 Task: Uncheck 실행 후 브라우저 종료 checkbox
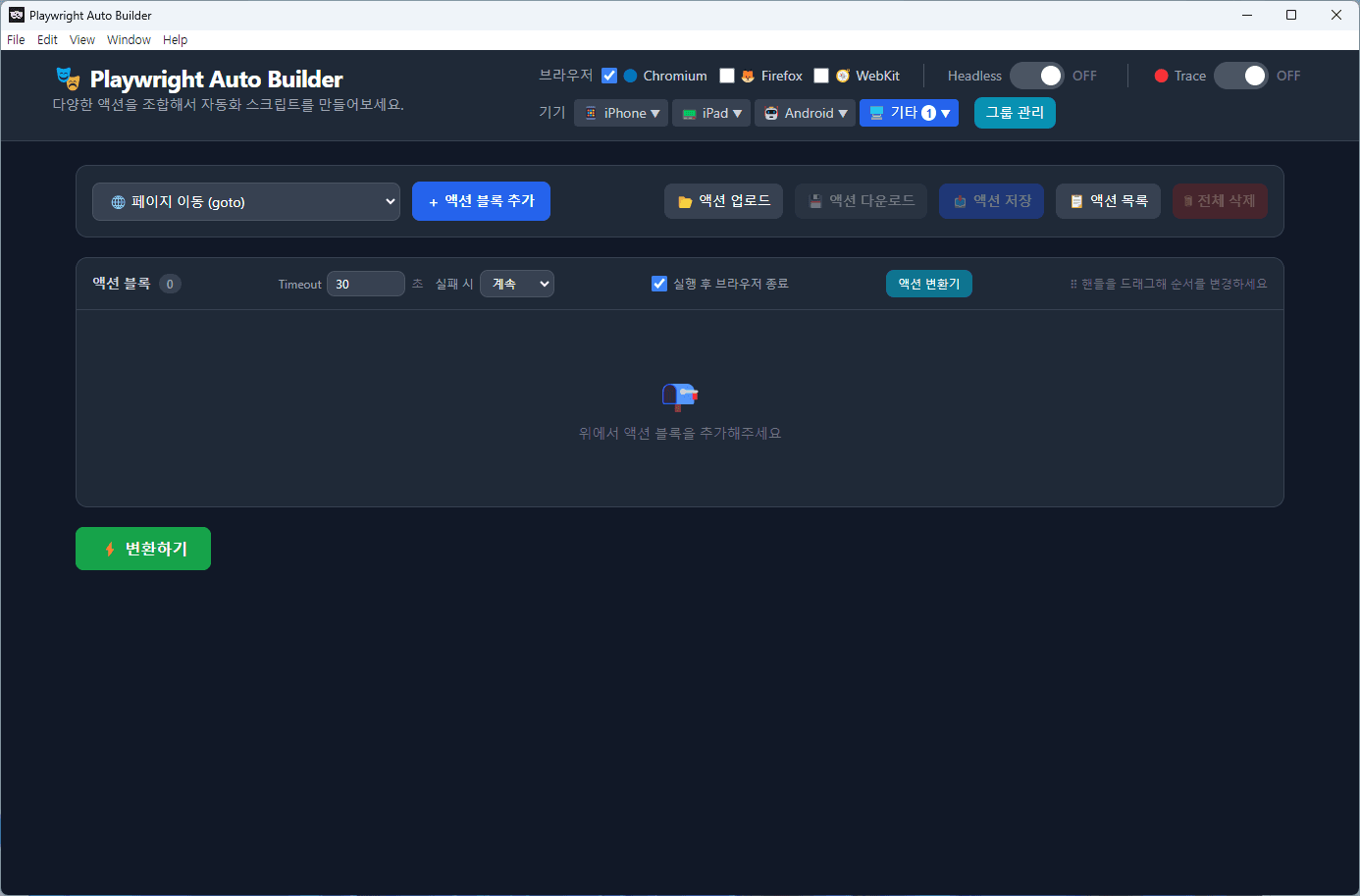[659, 284]
